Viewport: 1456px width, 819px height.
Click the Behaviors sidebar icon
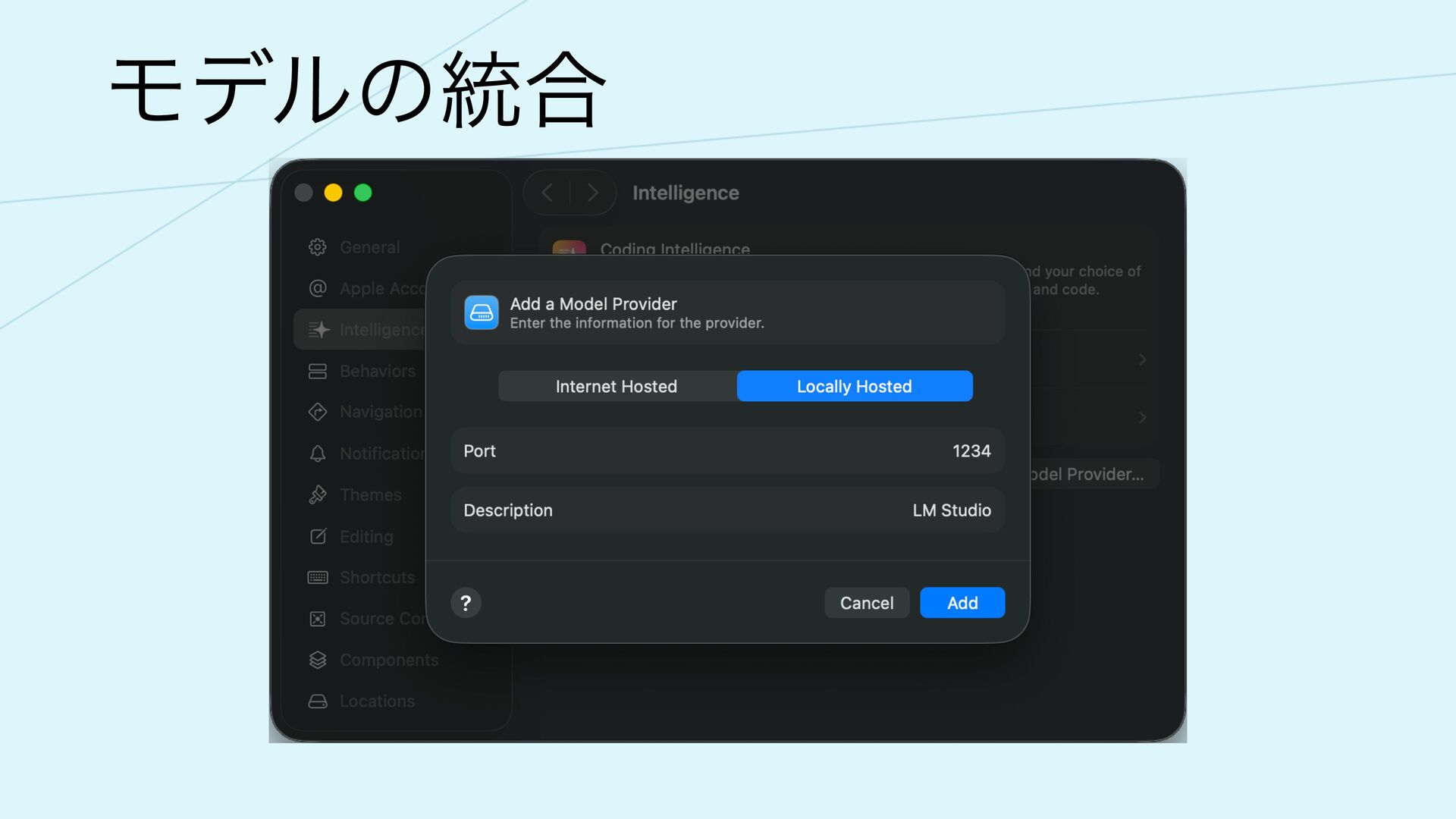point(318,371)
